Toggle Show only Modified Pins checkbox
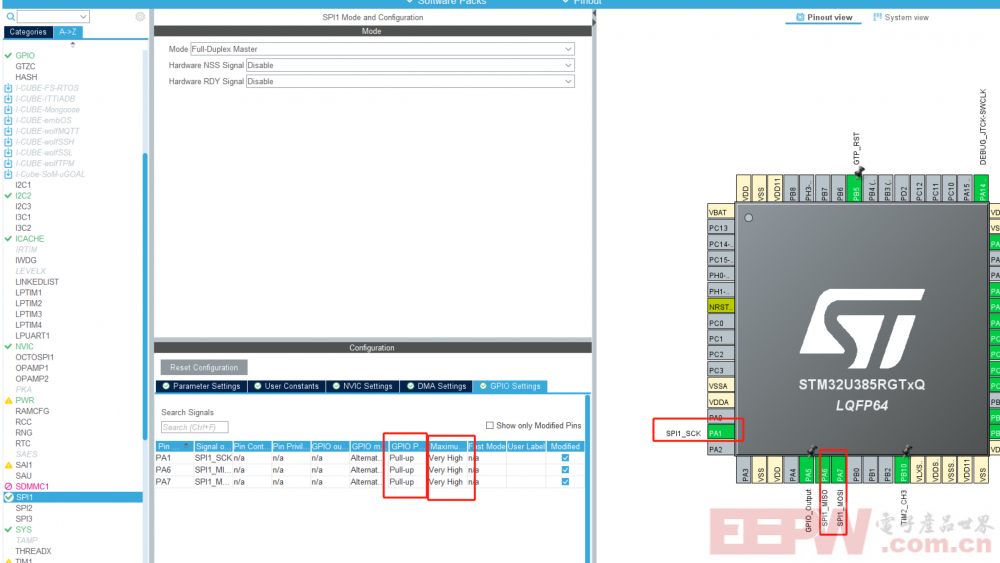Image resolution: width=1000 pixels, height=563 pixels. click(490, 425)
